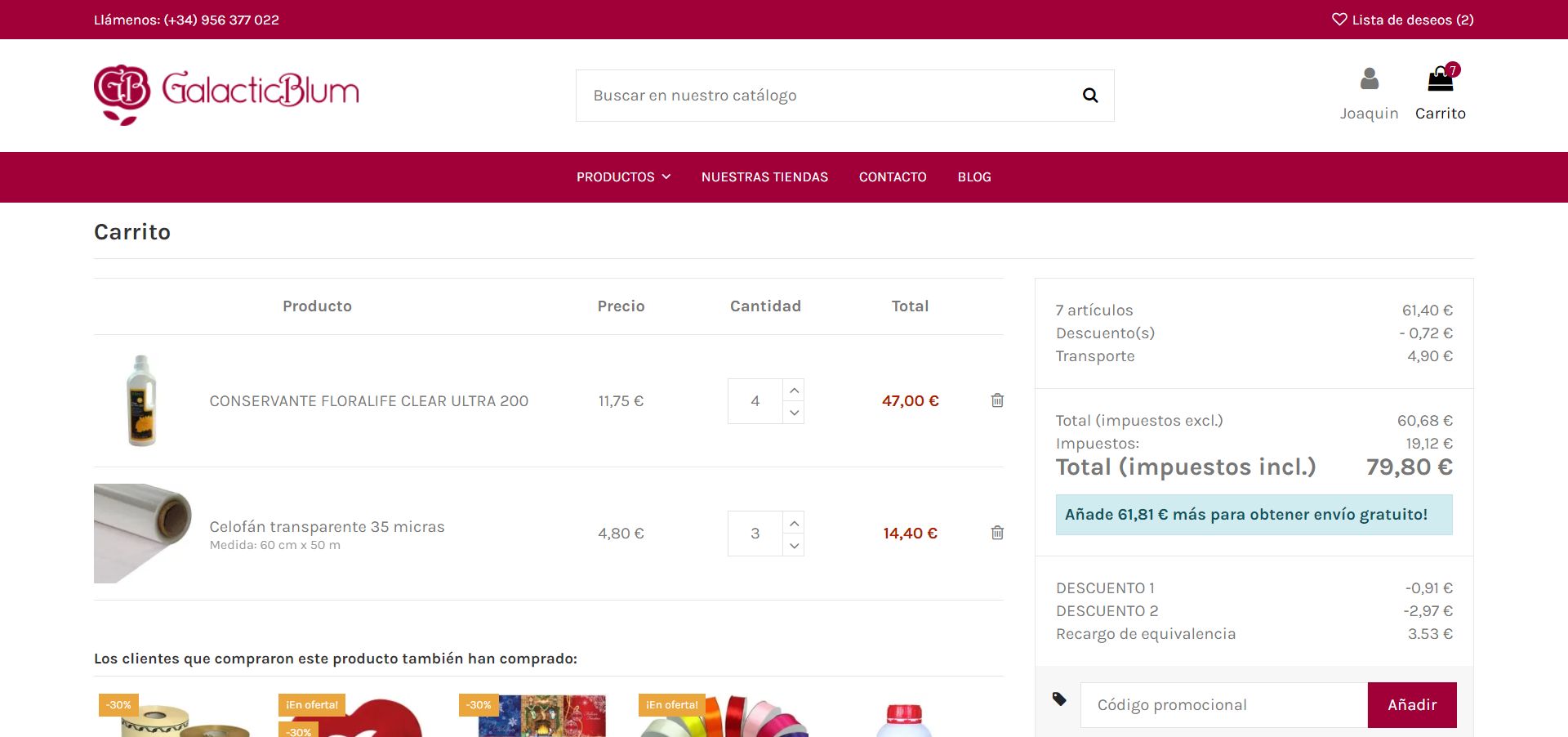Click the 14,40 € line total
1568x737 pixels.
pyautogui.click(x=910, y=534)
